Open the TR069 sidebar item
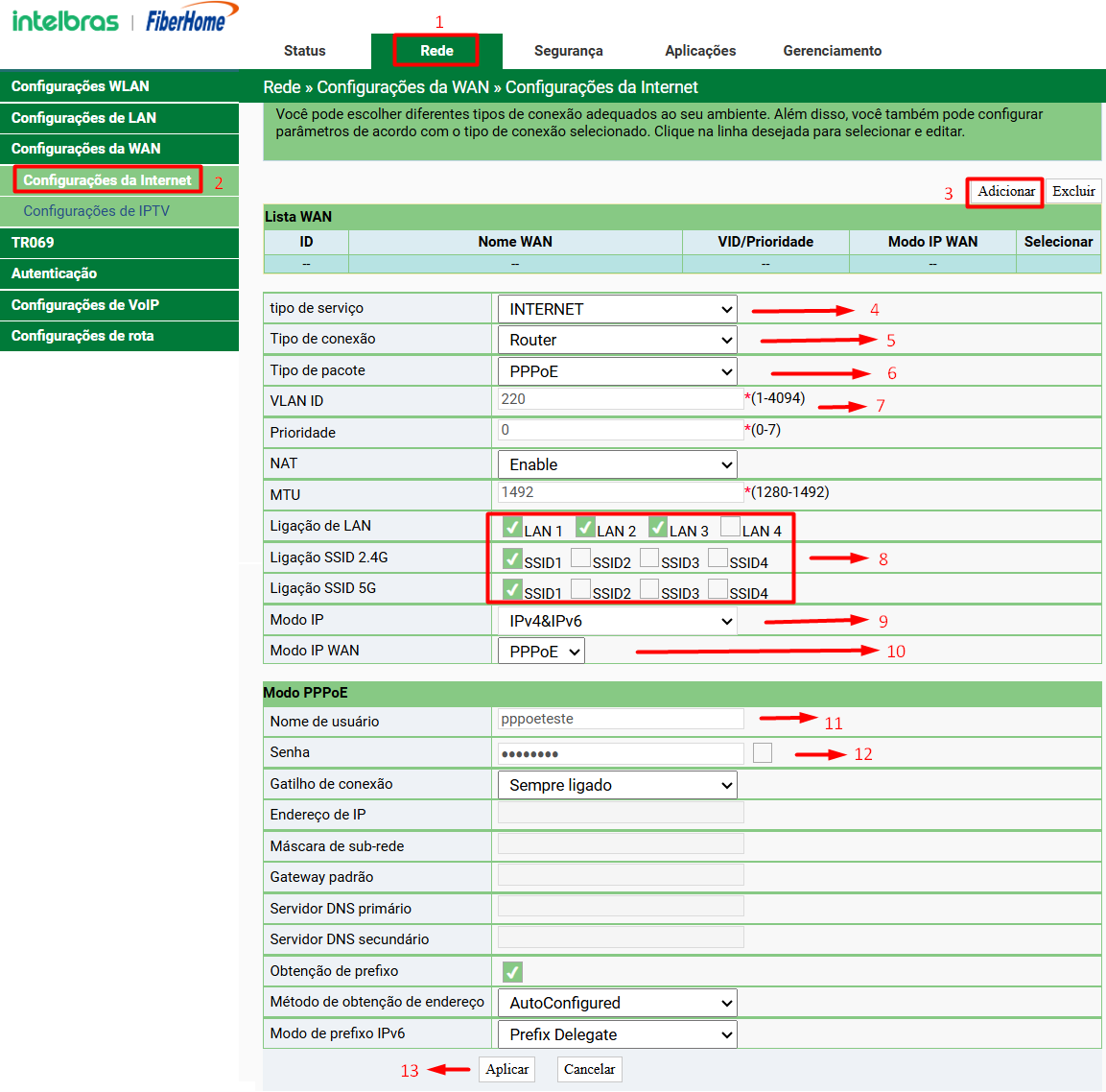Viewport: 1106px width, 1092px height. [119, 243]
